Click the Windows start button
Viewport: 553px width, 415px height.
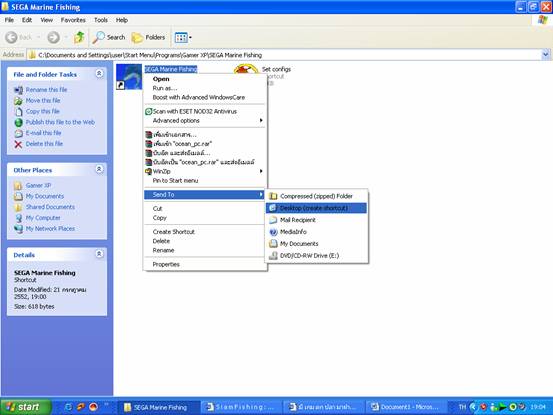tap(25, 407)
